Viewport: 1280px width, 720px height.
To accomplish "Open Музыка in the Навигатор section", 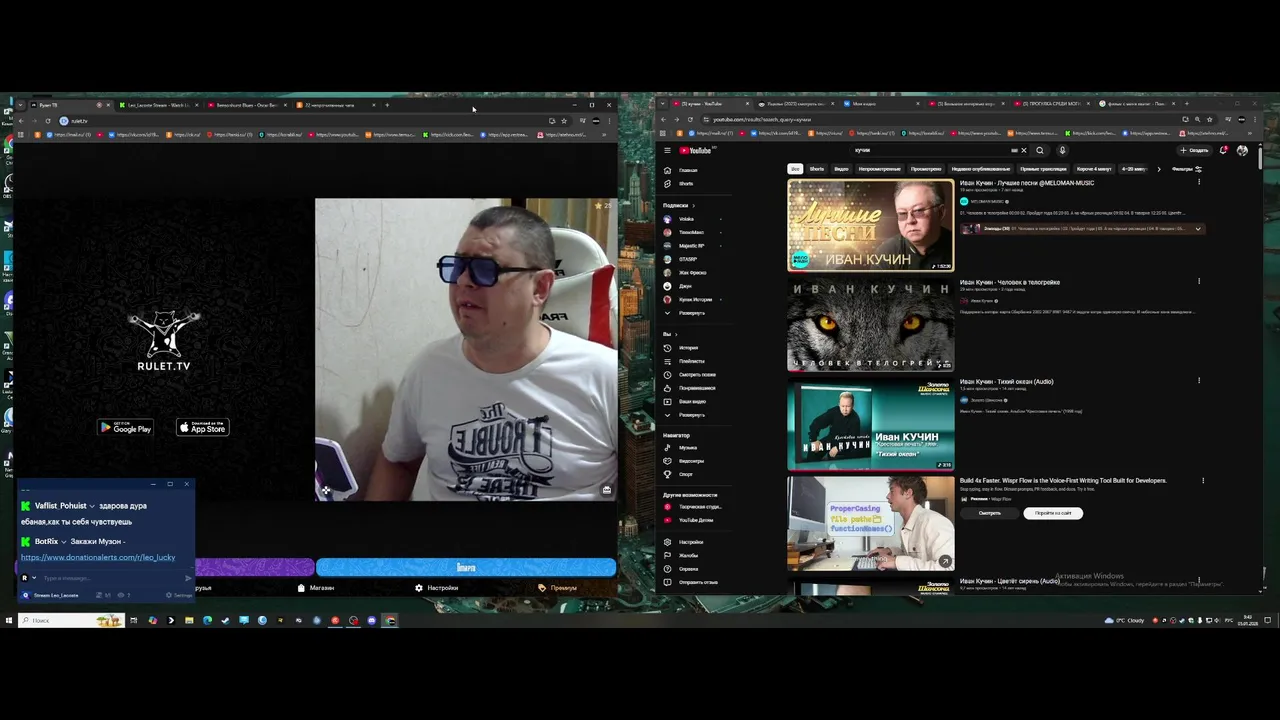I will point(690,448).
